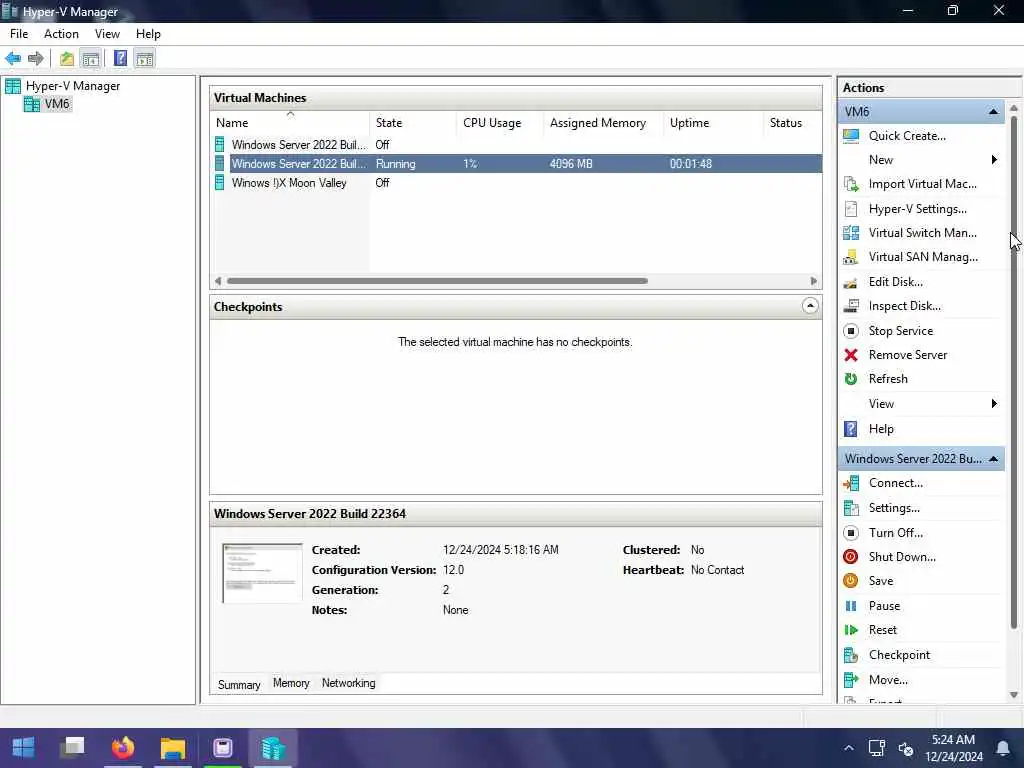Select the Running Windows Server 2022 VM row

coord(517,164)
